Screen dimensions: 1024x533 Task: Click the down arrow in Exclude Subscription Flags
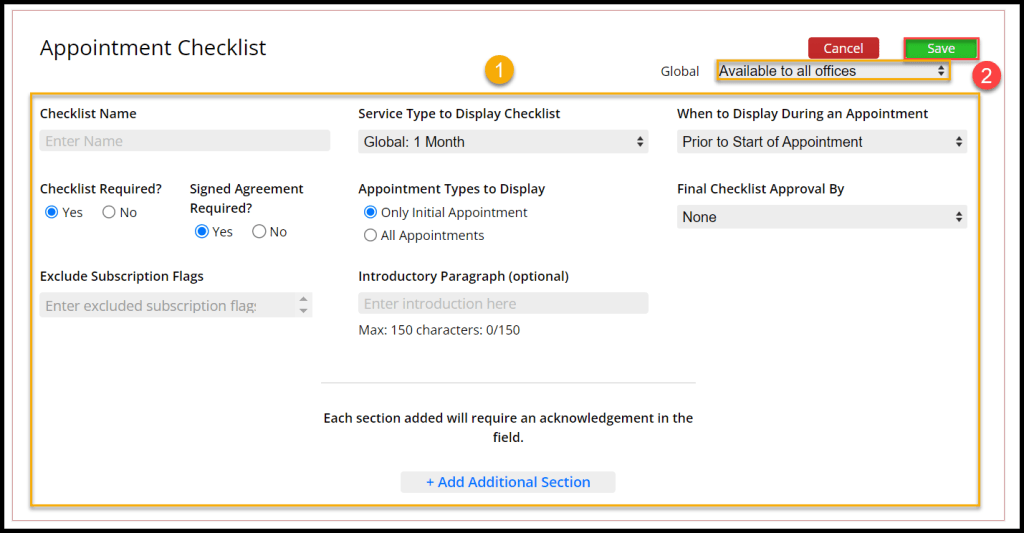[x=303, y=311]
